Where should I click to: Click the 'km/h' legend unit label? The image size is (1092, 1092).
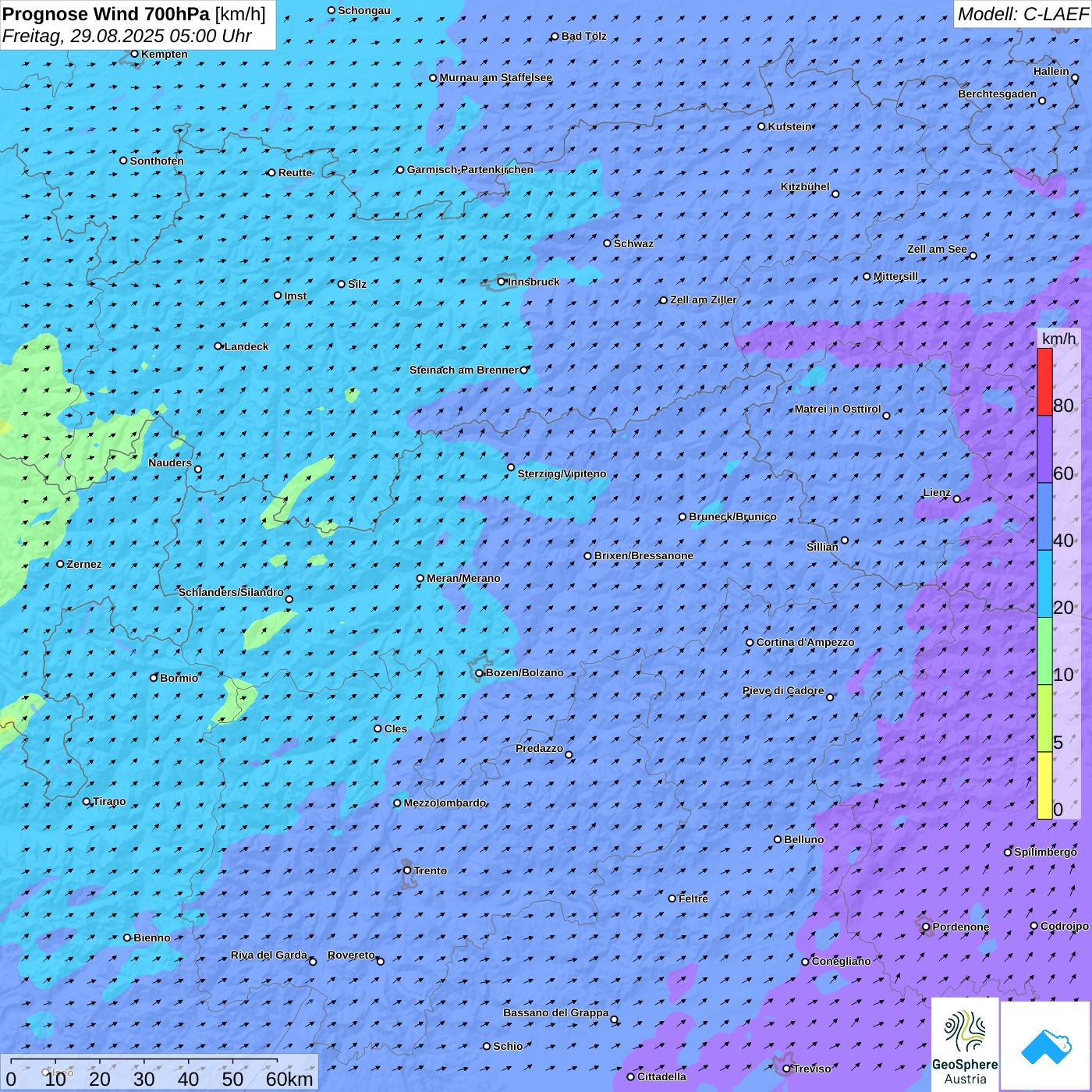click(1058, 339)
